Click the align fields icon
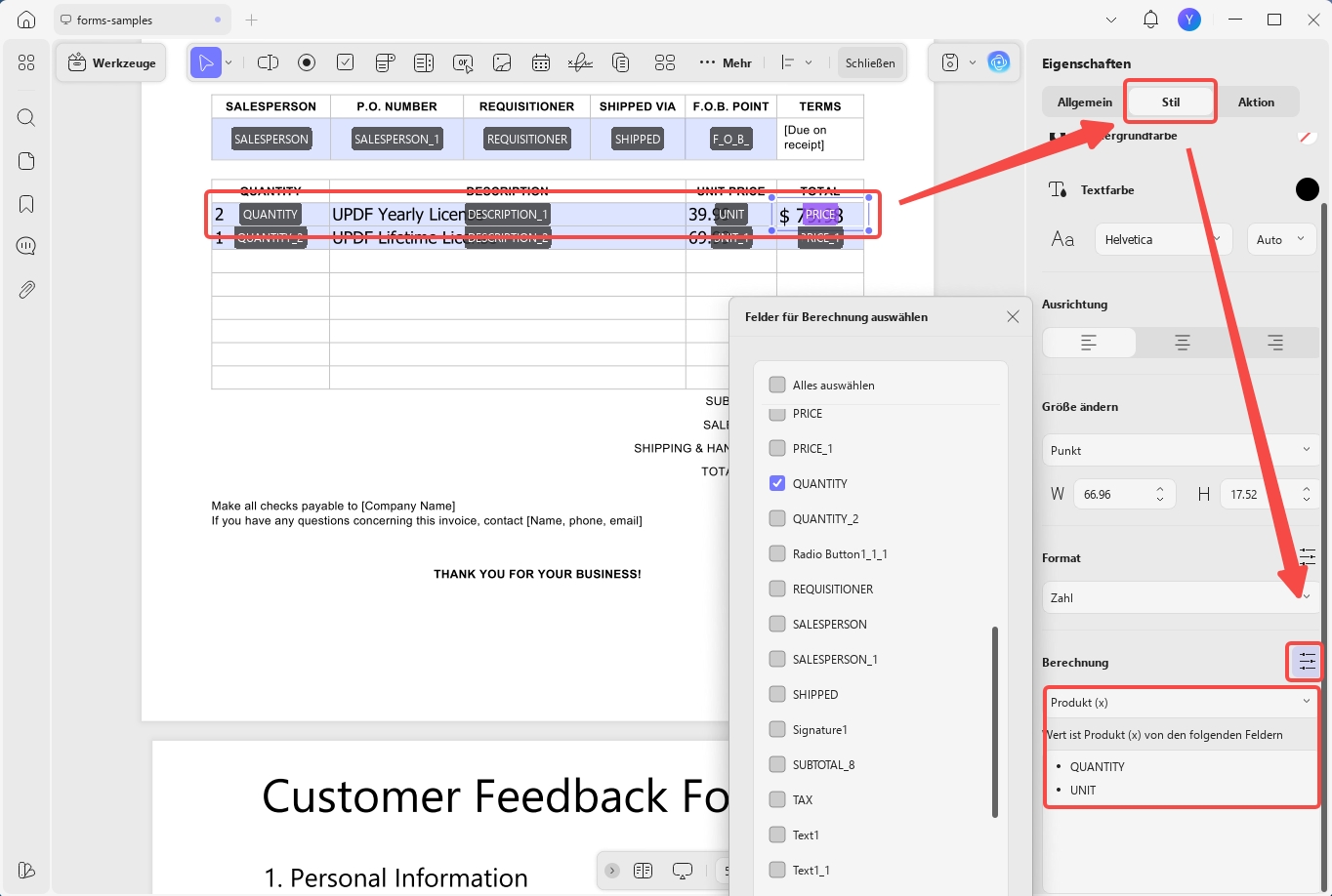The height and width of the screenshot is (896, 1332). point(788,62)
